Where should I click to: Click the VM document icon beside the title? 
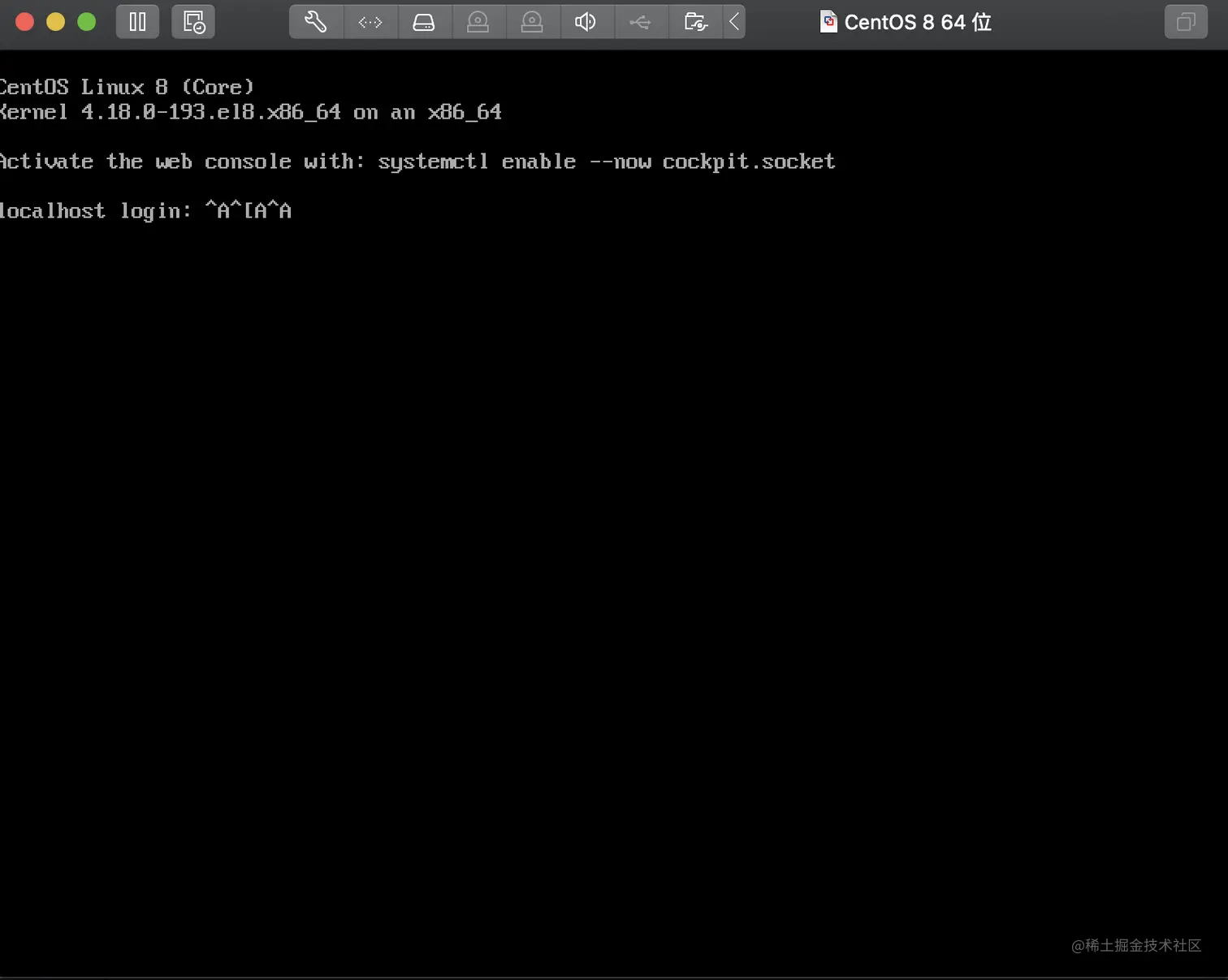[x=828, y=22]
